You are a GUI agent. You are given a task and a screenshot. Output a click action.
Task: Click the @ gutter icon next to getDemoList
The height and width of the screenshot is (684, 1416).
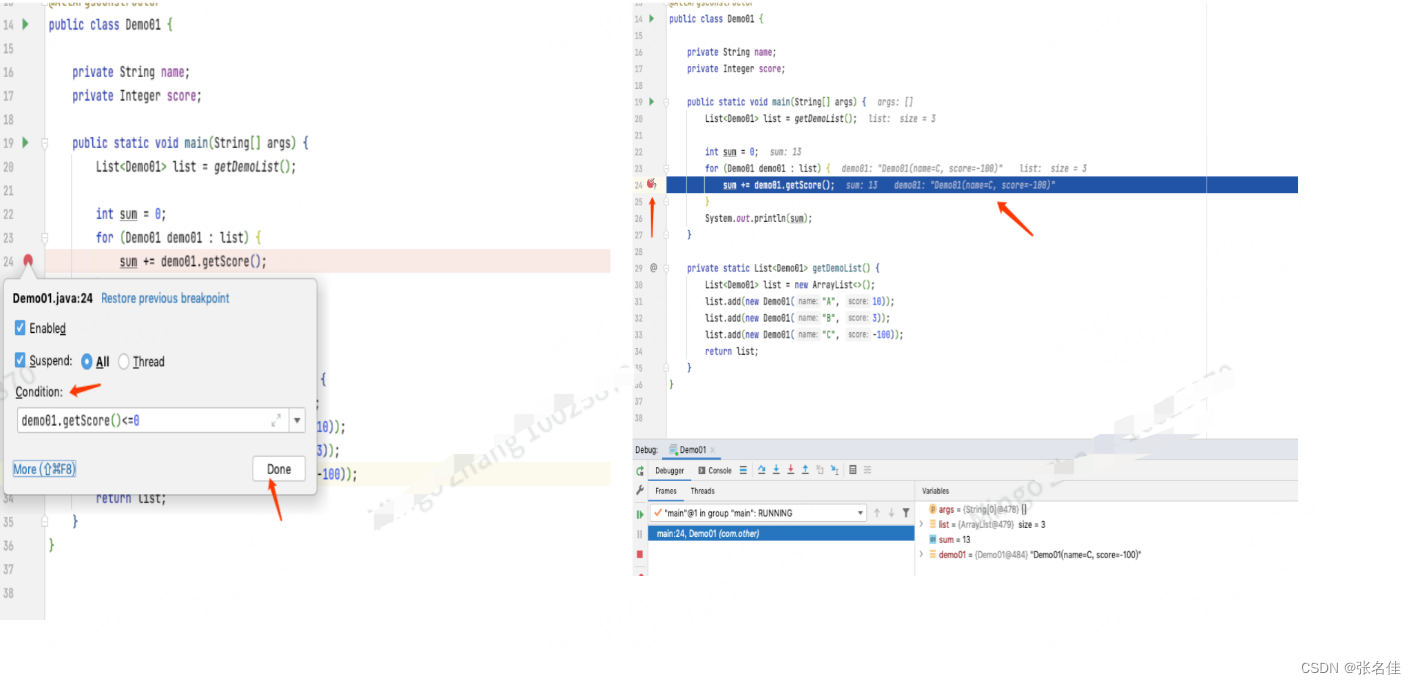(653, 268)
